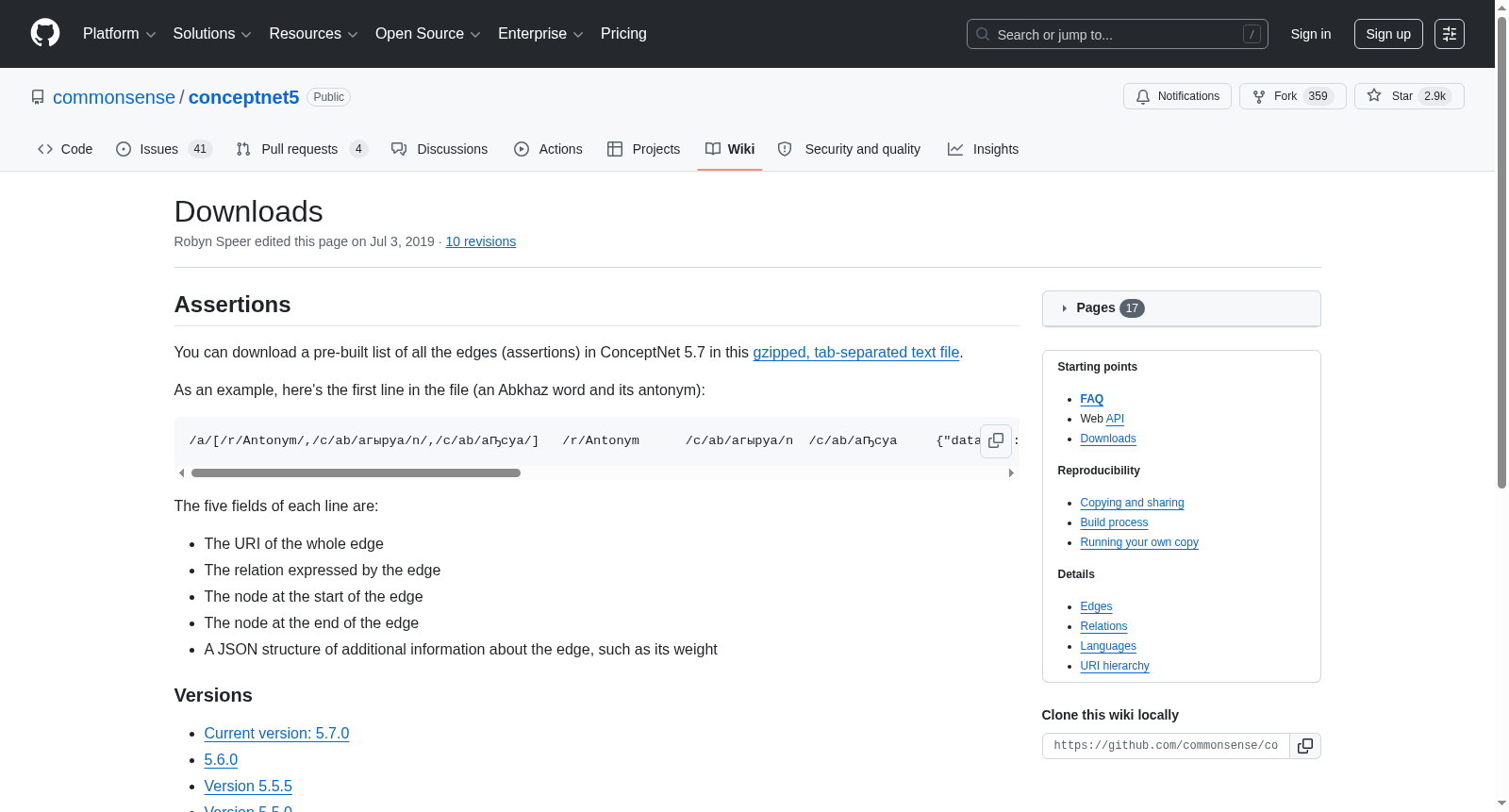Click the Fork icon

(1259, 96)
